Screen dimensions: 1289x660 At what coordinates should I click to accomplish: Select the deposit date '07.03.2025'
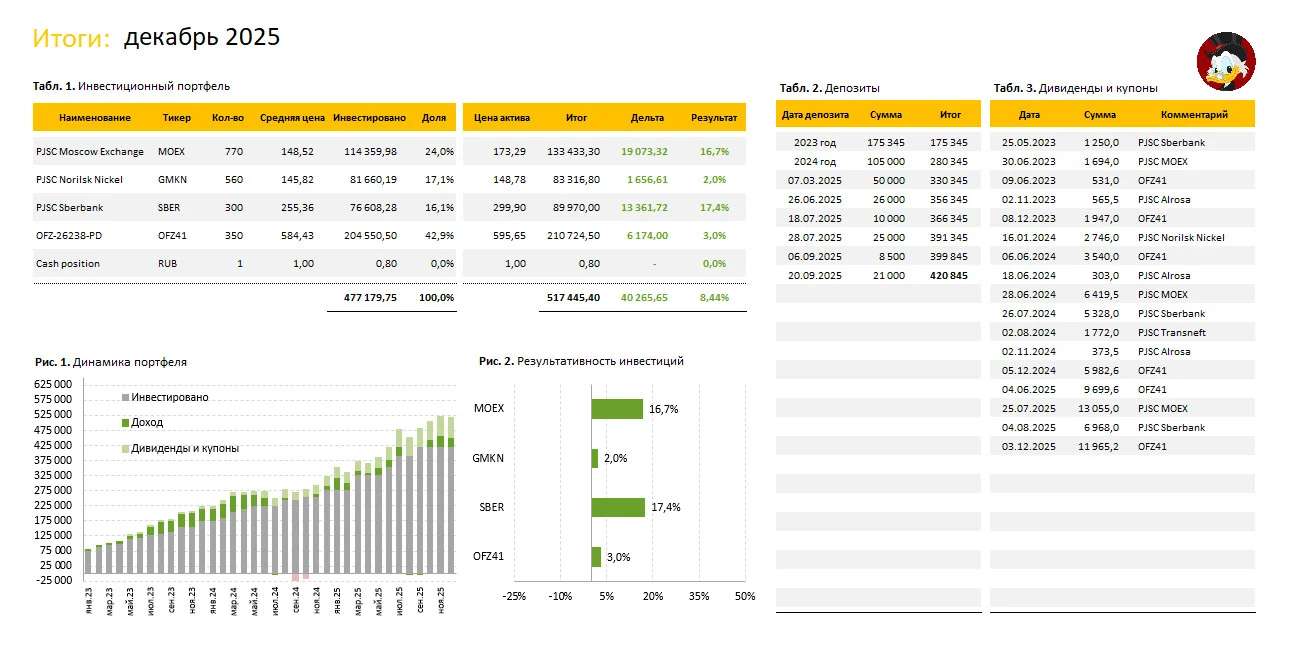(x=814, y=181)
